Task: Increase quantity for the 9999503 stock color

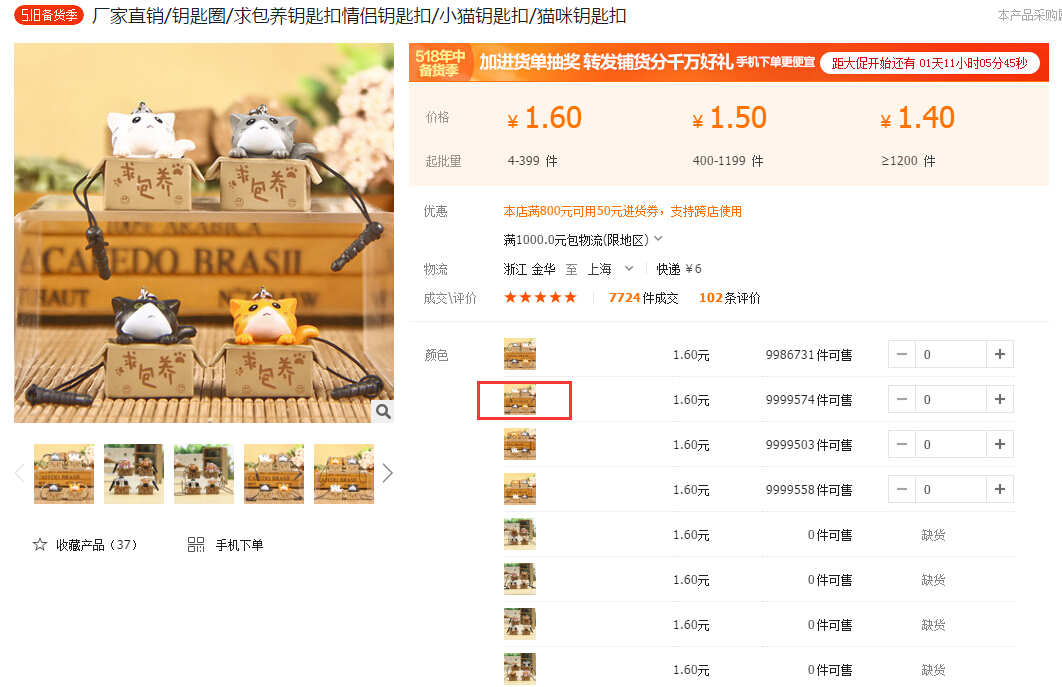Action: coord(1000,444)
